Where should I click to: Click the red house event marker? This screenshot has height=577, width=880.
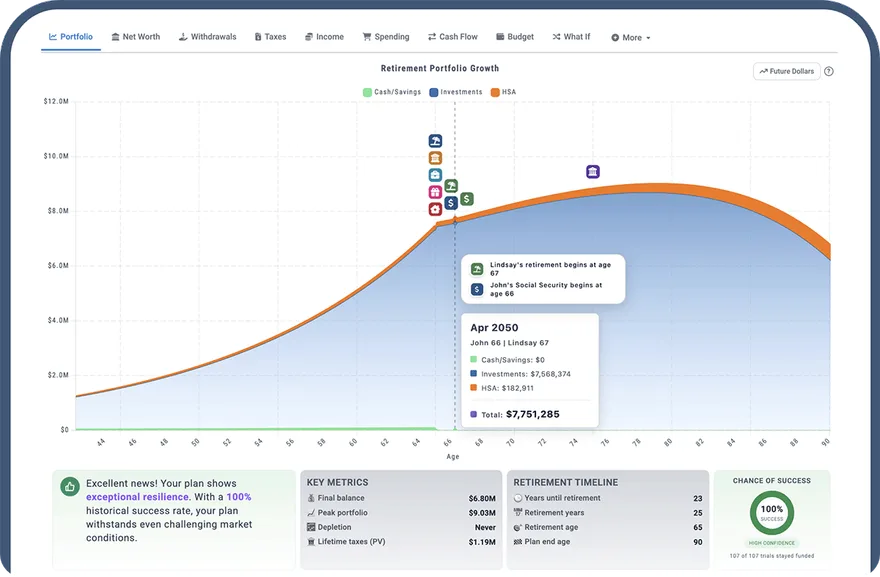435,209
